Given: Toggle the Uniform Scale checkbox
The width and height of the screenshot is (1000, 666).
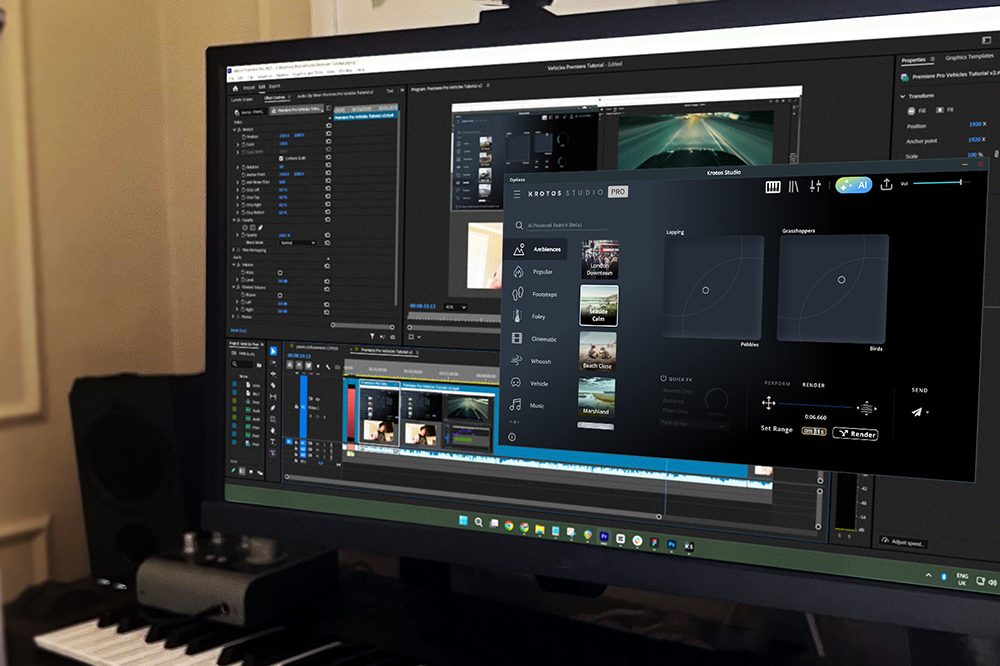Looking at the screenshot, I should (281, 158).
